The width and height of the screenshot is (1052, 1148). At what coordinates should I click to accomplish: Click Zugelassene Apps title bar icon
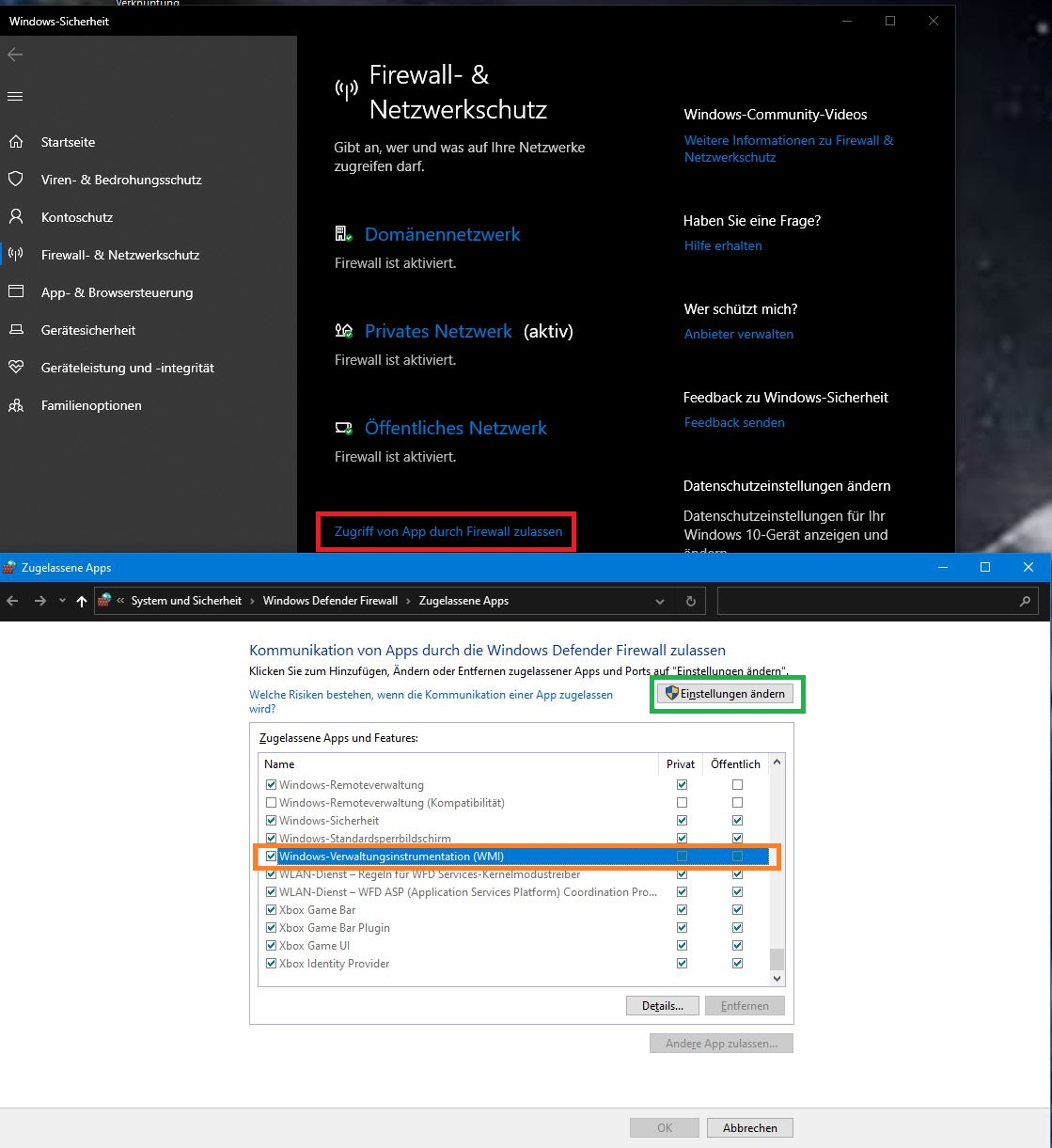9,568
